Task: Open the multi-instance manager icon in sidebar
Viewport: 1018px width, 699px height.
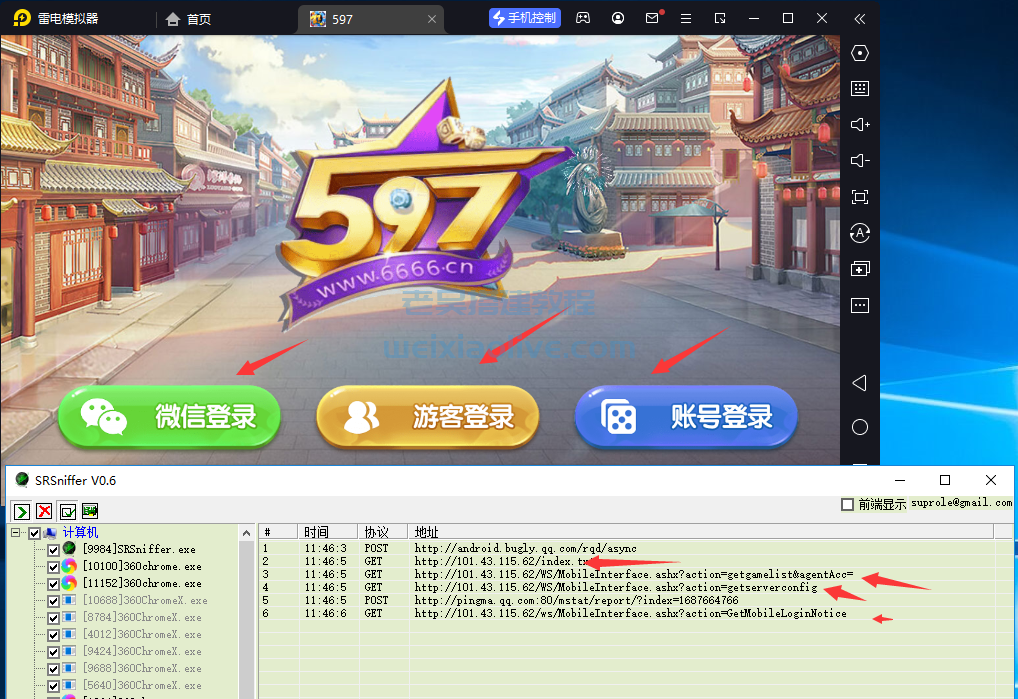Action: [x=859, y=268]
